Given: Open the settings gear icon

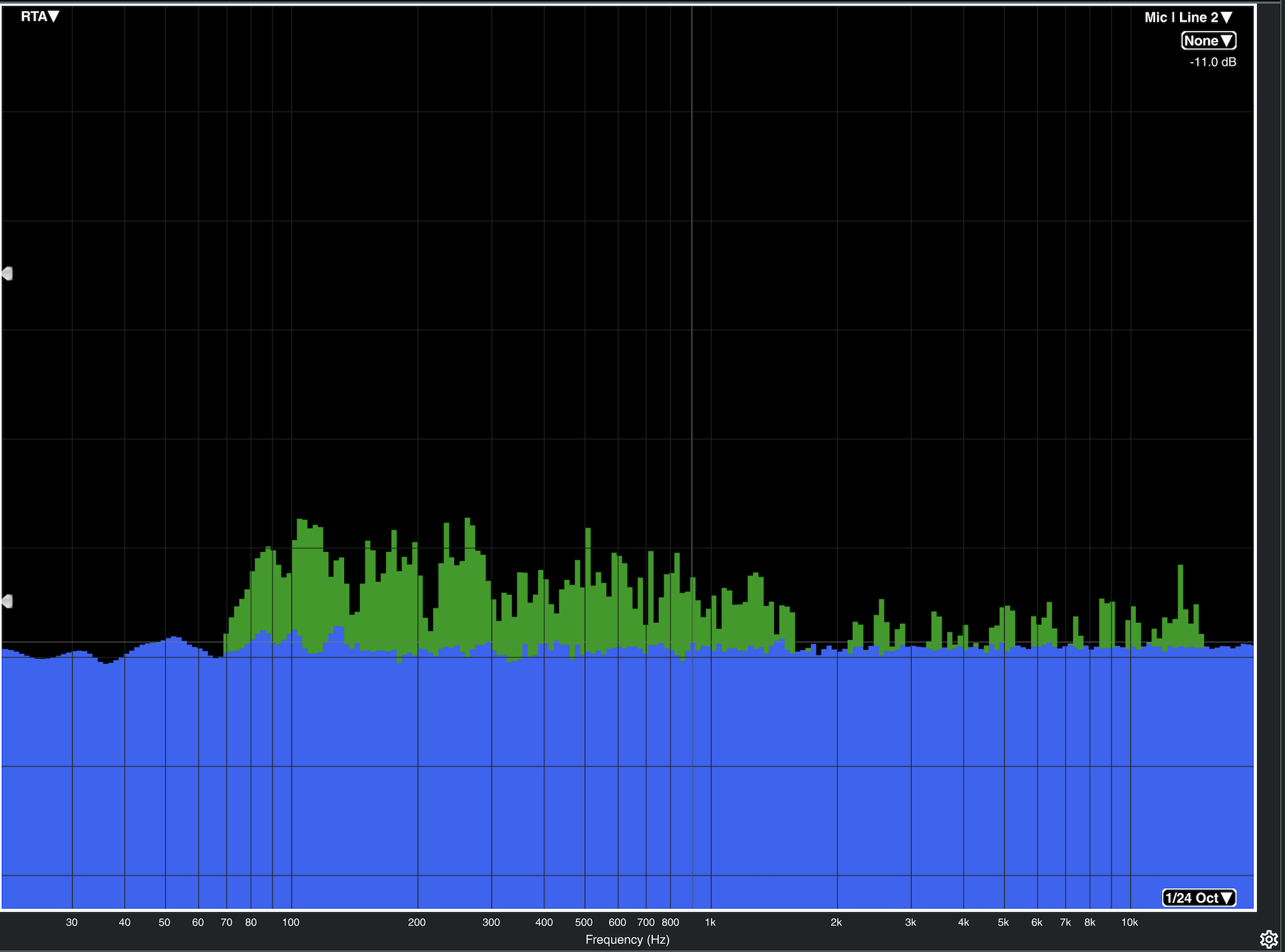Looking at the screenshot, I should 1268,938.
